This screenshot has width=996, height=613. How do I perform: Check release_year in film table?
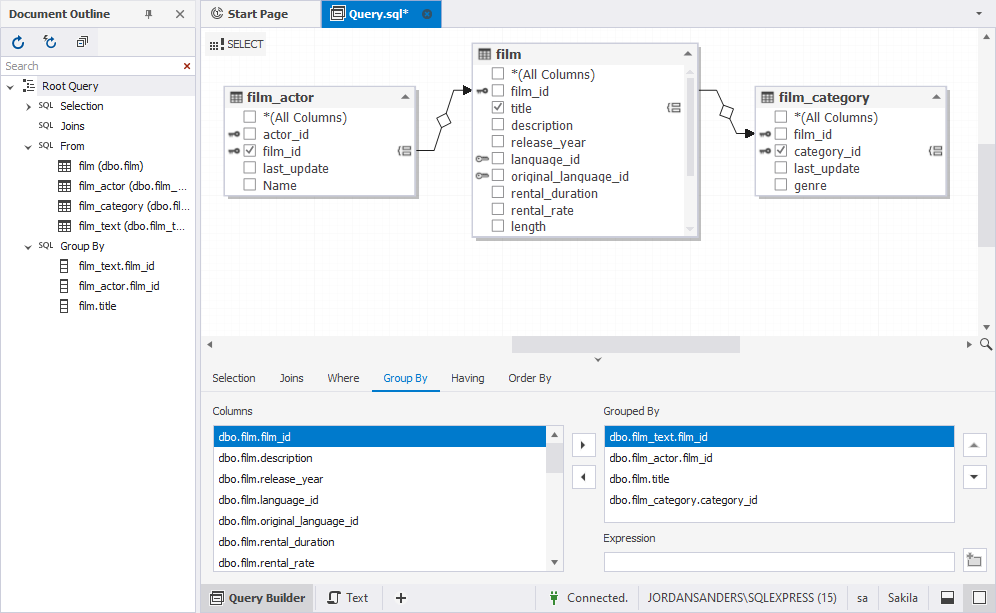tap(498, 142)
